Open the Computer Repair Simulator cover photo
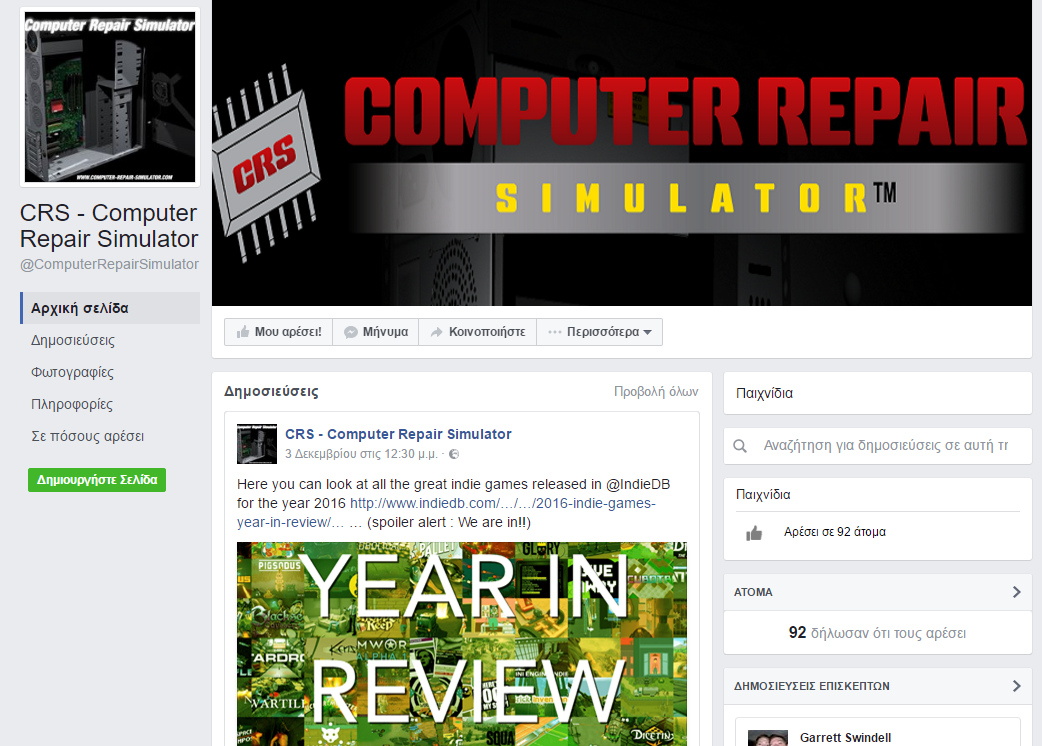This screenshot has width=1042, height=746. (621, 153)
